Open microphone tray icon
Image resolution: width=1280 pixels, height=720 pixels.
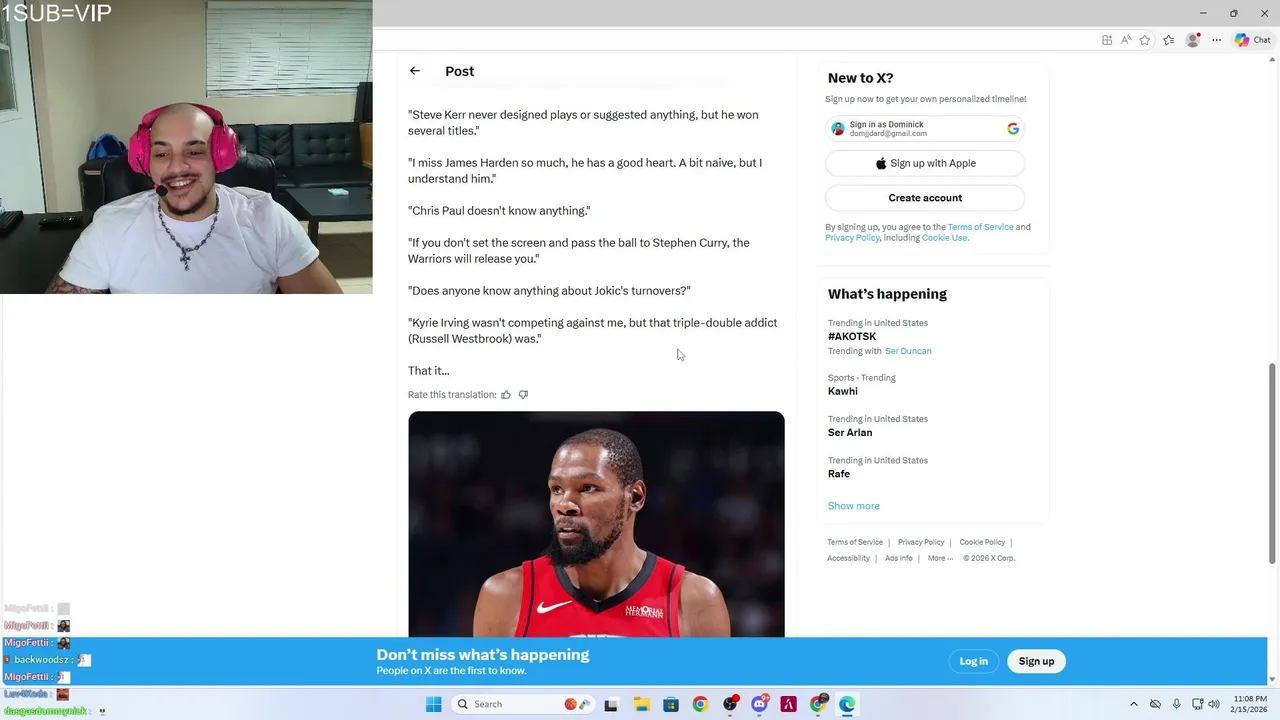click(1176, 704)
